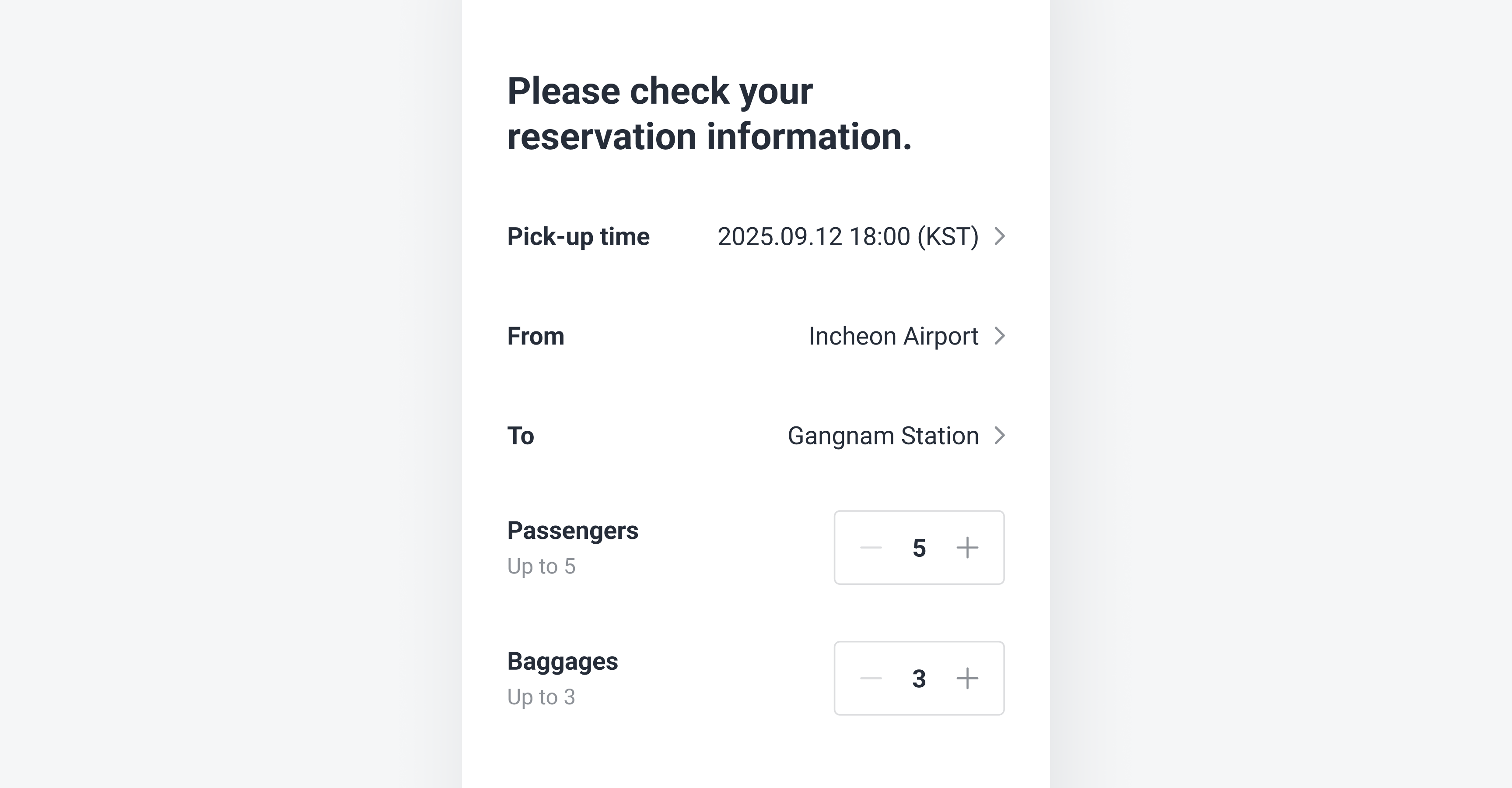Click the Passengers label
1512x788 pixels.
[572, 531]
